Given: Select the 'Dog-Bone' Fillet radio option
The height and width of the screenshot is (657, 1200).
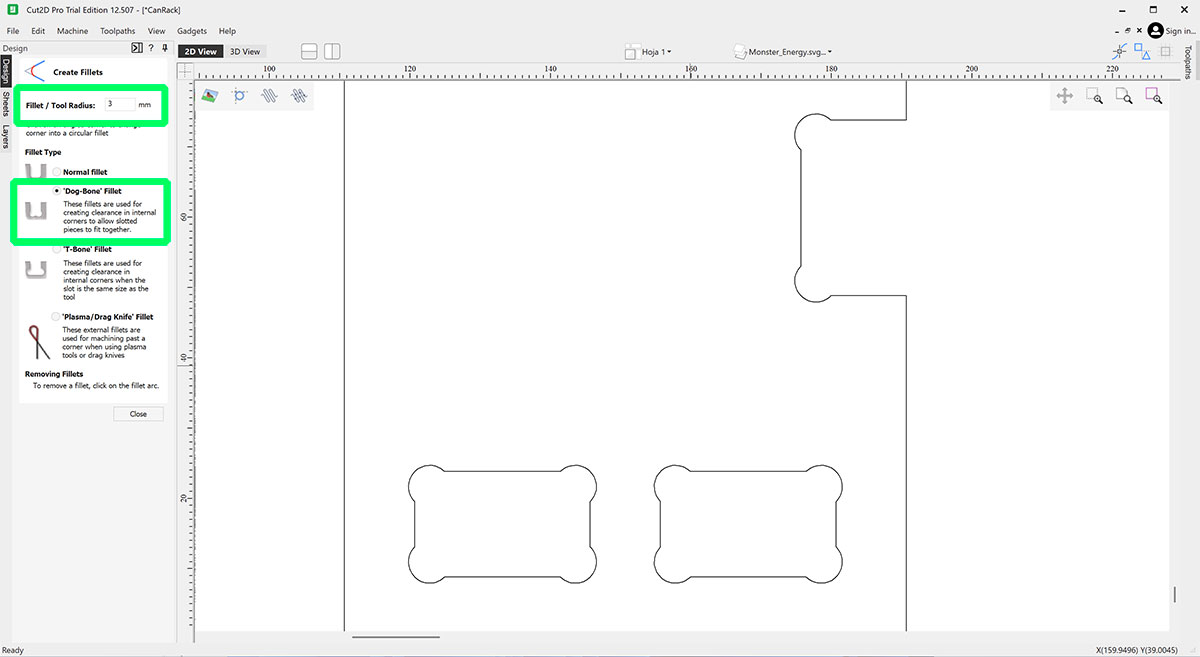Looking at the screenshot, I should pyautogui.click(x=56, y=190).
